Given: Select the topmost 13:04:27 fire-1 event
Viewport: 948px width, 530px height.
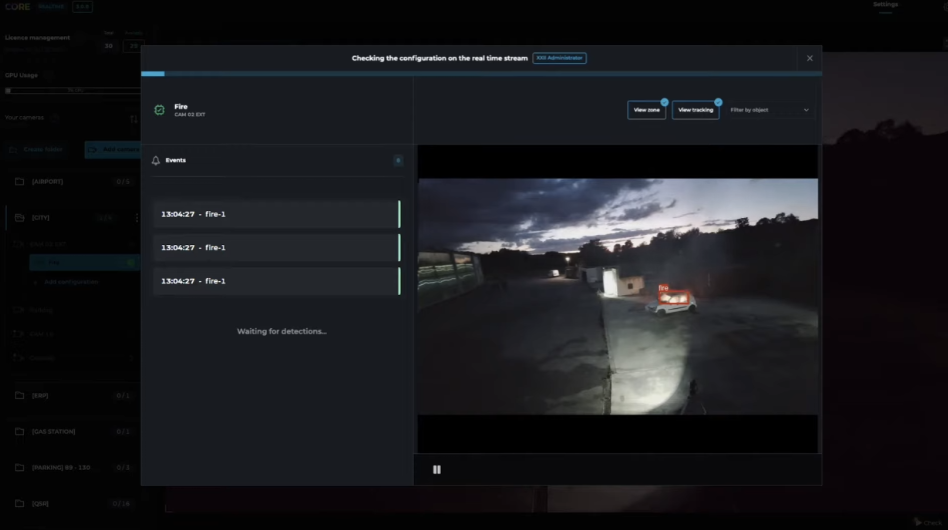Looking at the screenshot, I should [277, 214].
